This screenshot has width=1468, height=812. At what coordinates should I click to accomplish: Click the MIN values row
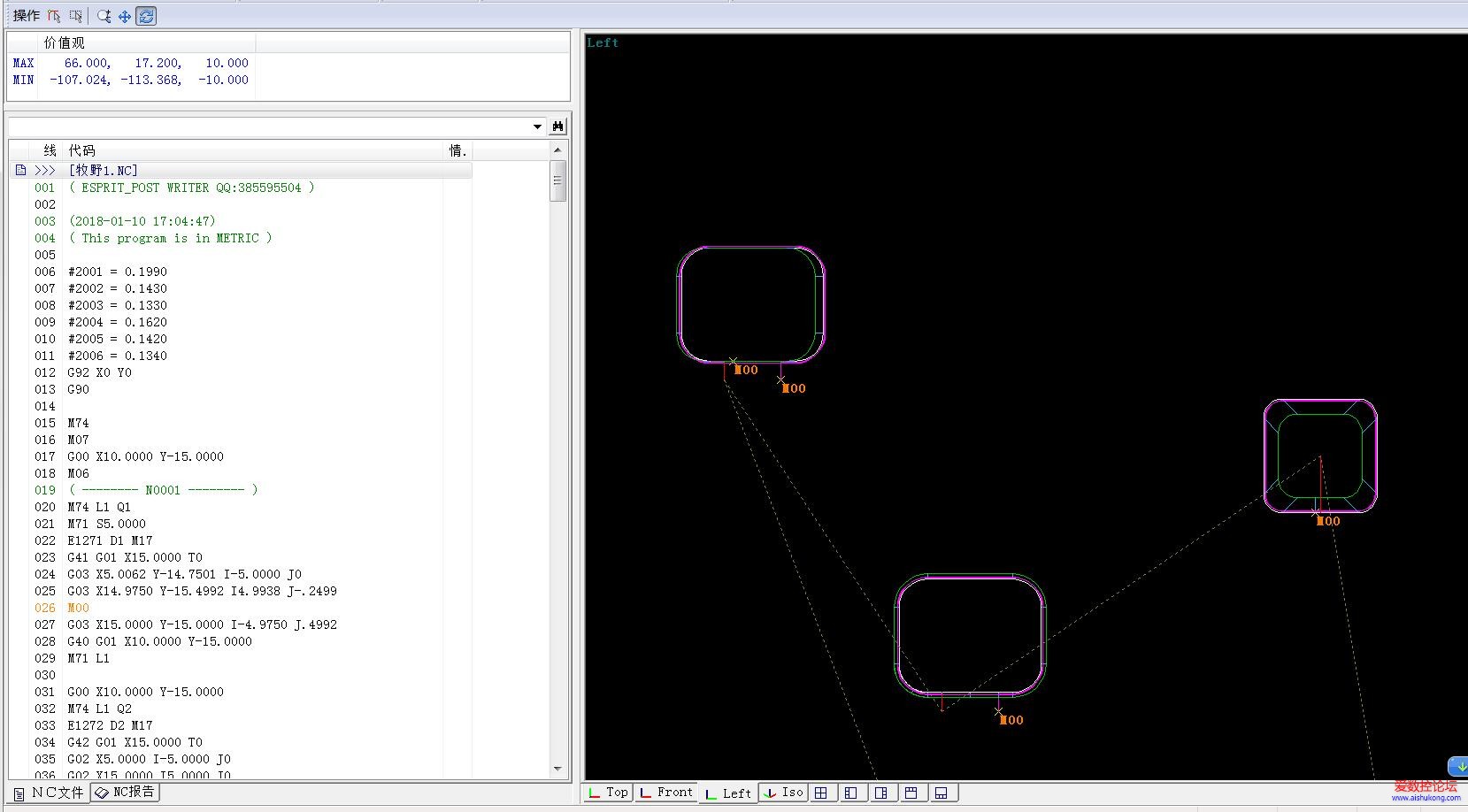click(x=131, y=80)
